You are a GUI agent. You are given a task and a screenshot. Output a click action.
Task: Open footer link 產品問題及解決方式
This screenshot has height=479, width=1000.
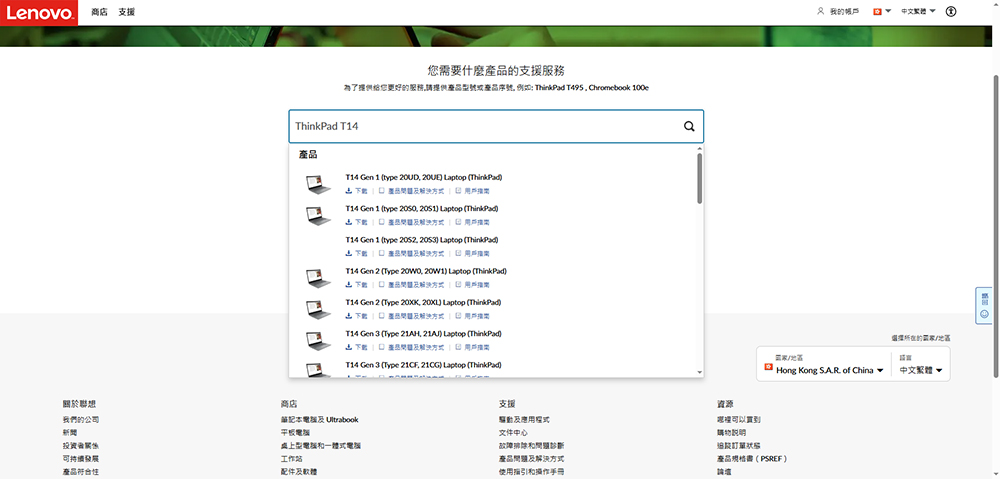point(531,459)
